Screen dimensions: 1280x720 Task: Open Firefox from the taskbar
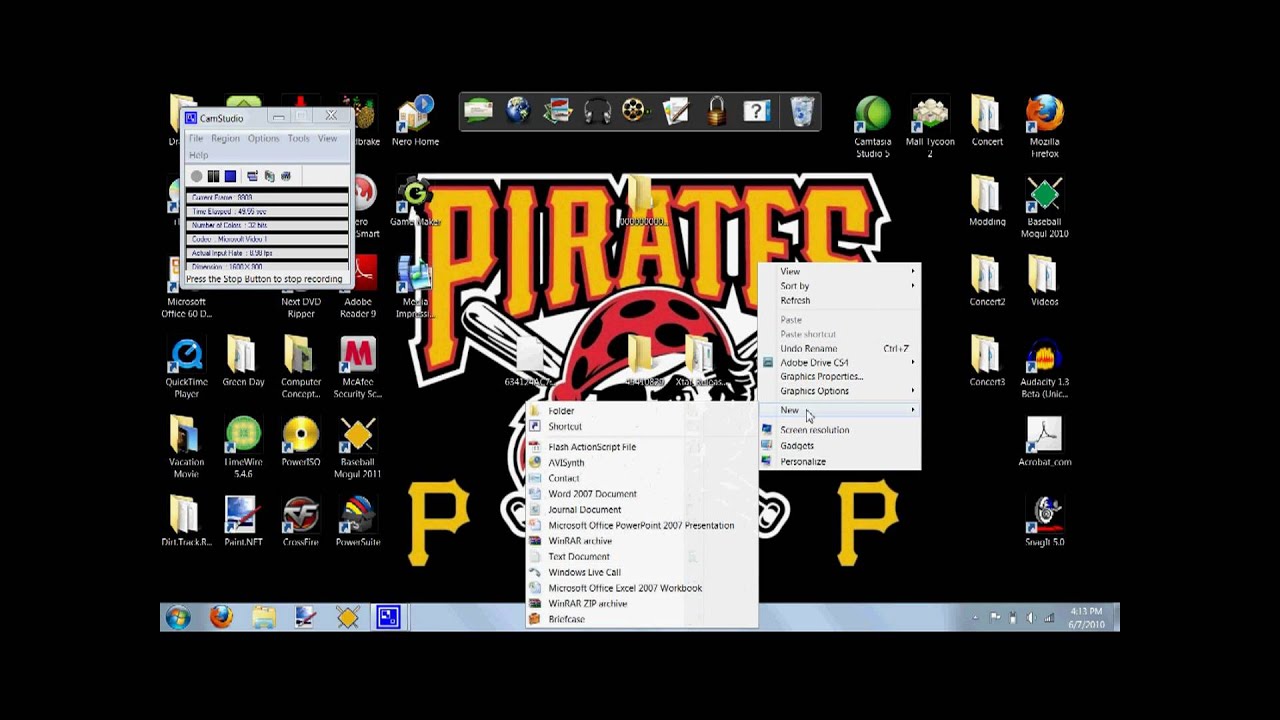pos(221,618)
